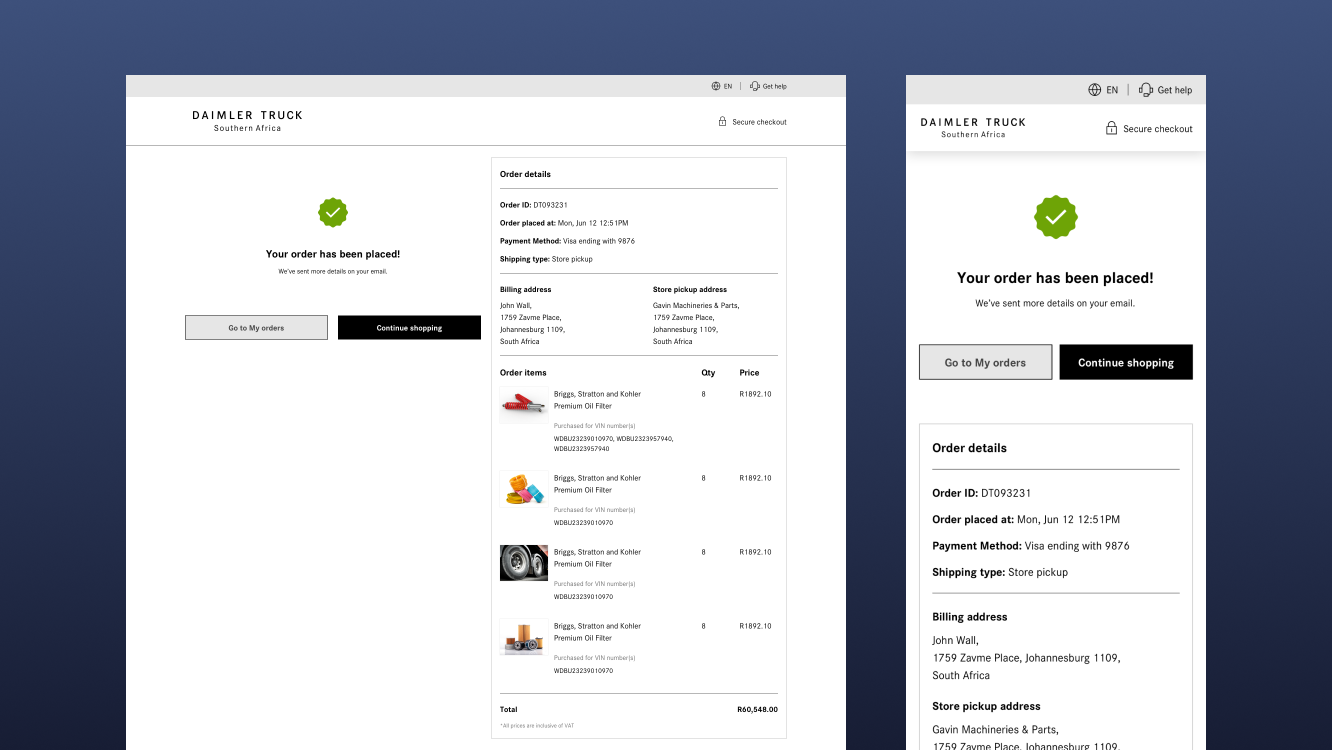Click All prices are inclusive of VAT note
This screenshot has width=1332, height=750.
[537, 726]
